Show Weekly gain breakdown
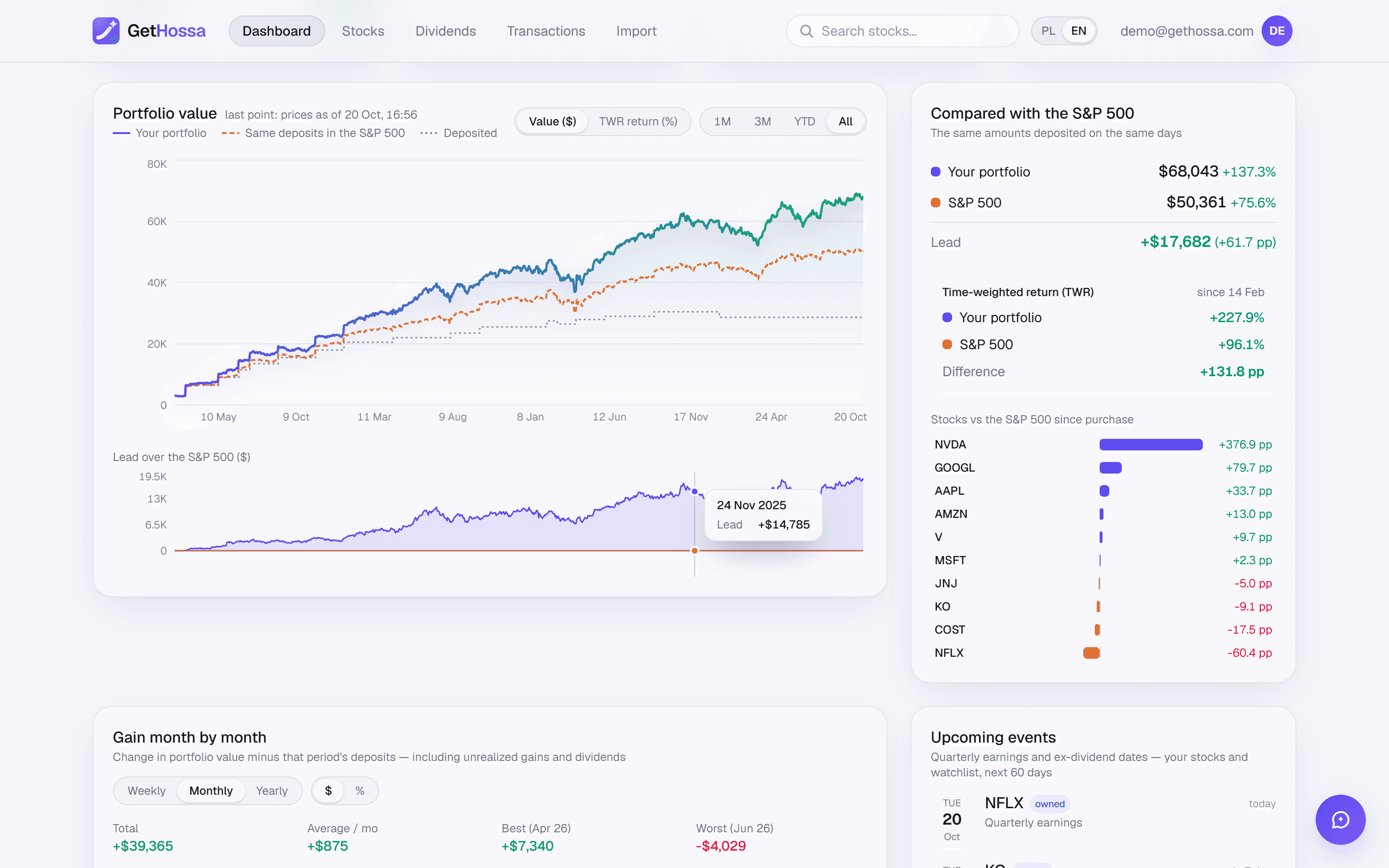 click(x=146, y=790)
